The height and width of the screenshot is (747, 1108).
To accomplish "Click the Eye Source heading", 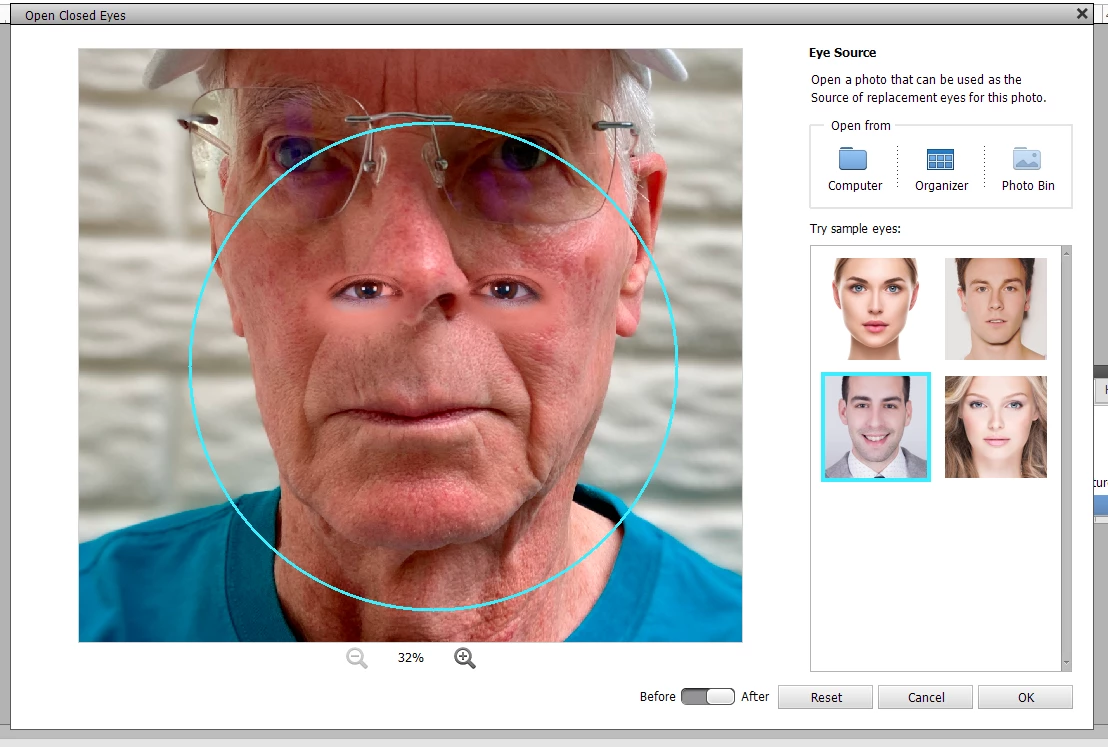I will [842, 52].
